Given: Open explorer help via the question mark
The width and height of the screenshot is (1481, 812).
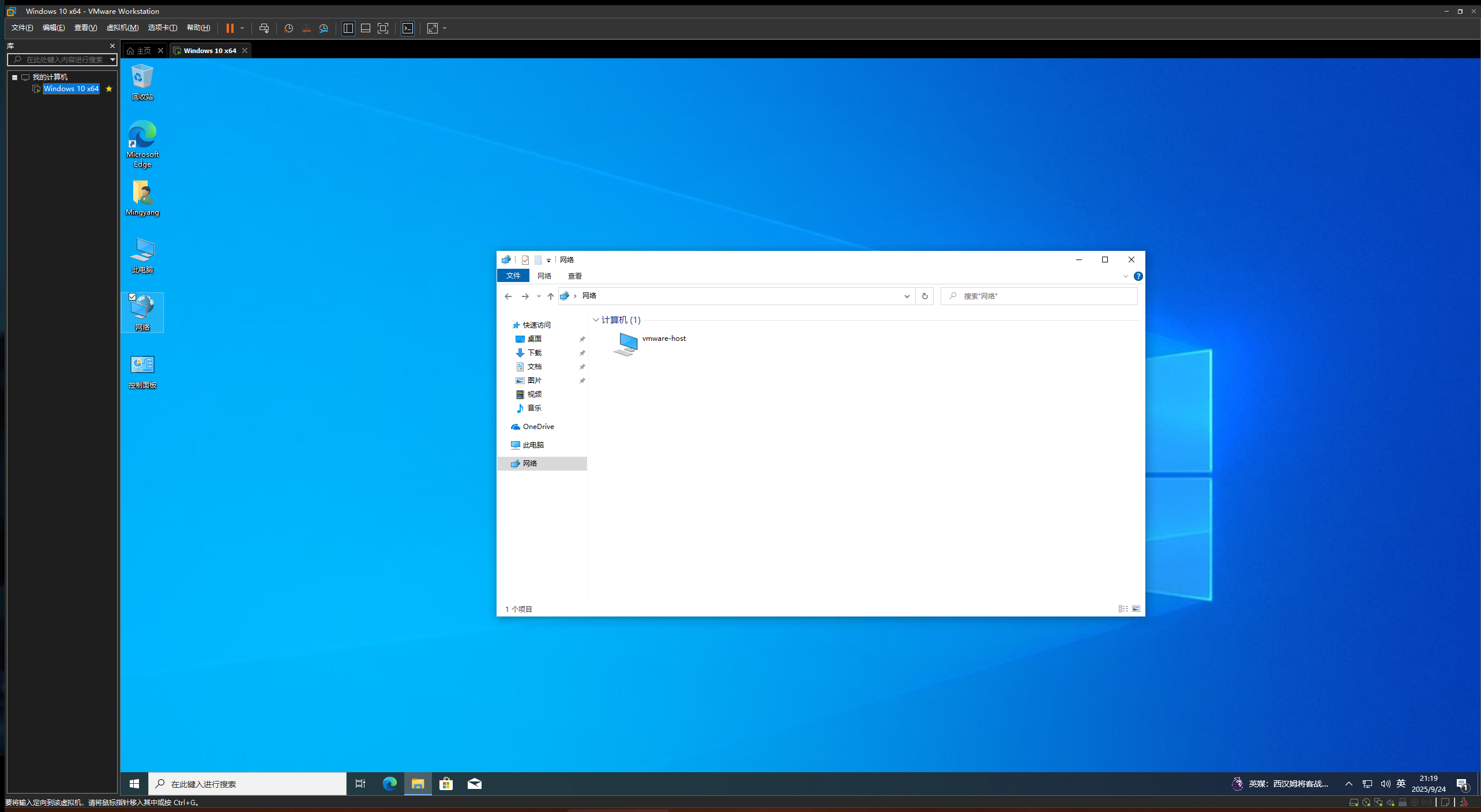Looking at the screenshot, I should (1138, 276).
